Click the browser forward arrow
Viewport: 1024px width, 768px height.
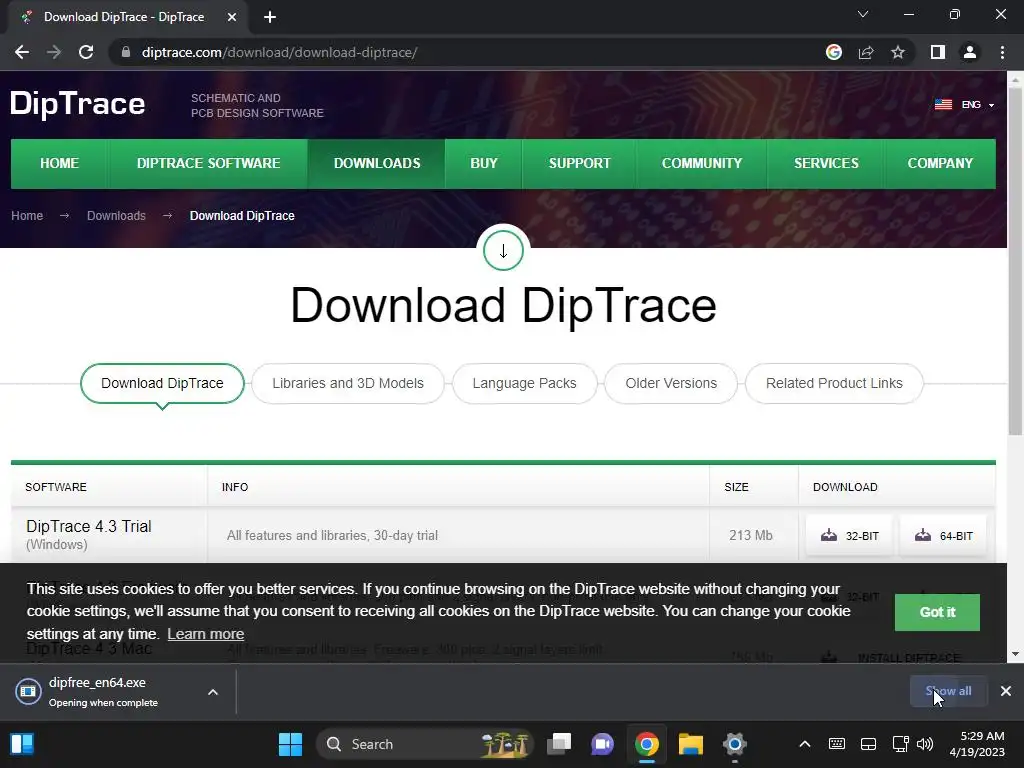(54, 52)
